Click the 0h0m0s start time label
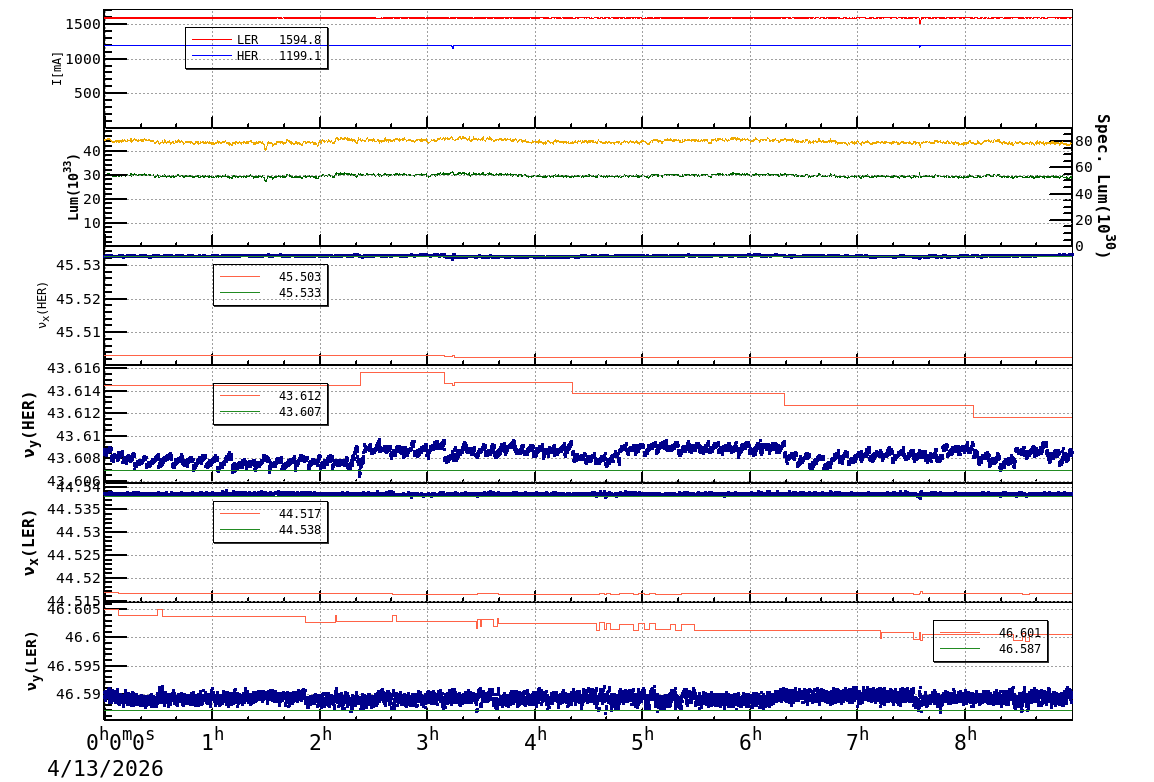Viewport: 1154px width, 782px height. [120, 743]
